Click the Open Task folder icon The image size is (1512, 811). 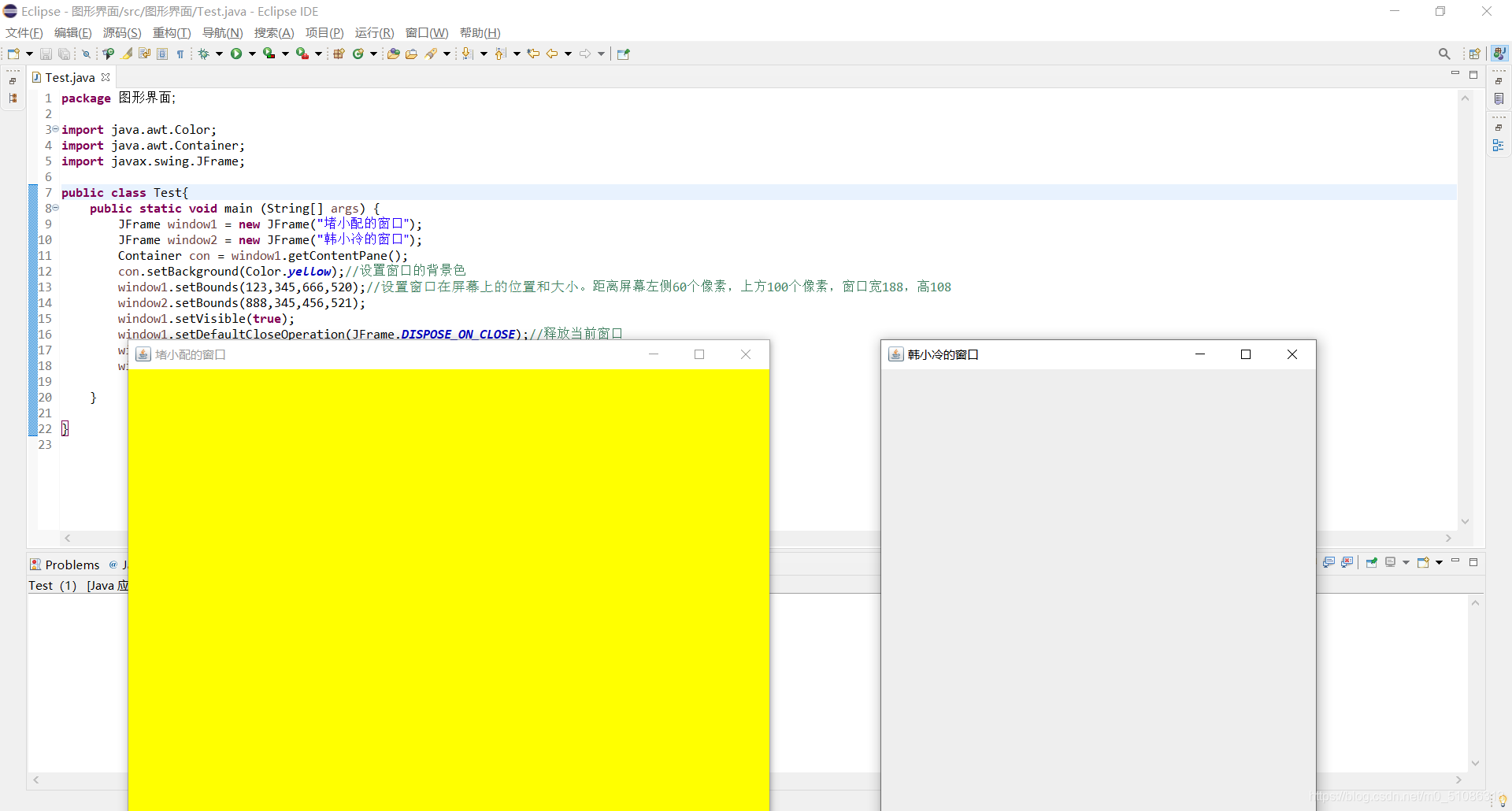point(411,54)
